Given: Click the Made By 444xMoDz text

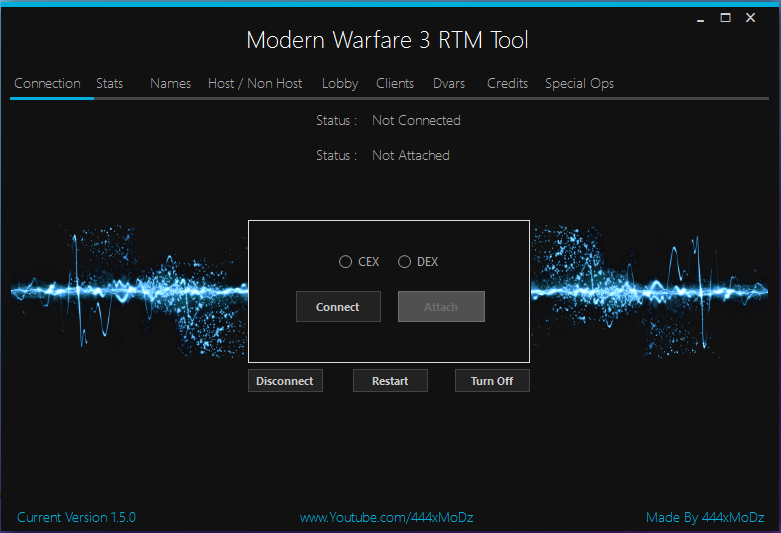Looking at the screenshot, I should pyautogui.click(x=705, y=518).
